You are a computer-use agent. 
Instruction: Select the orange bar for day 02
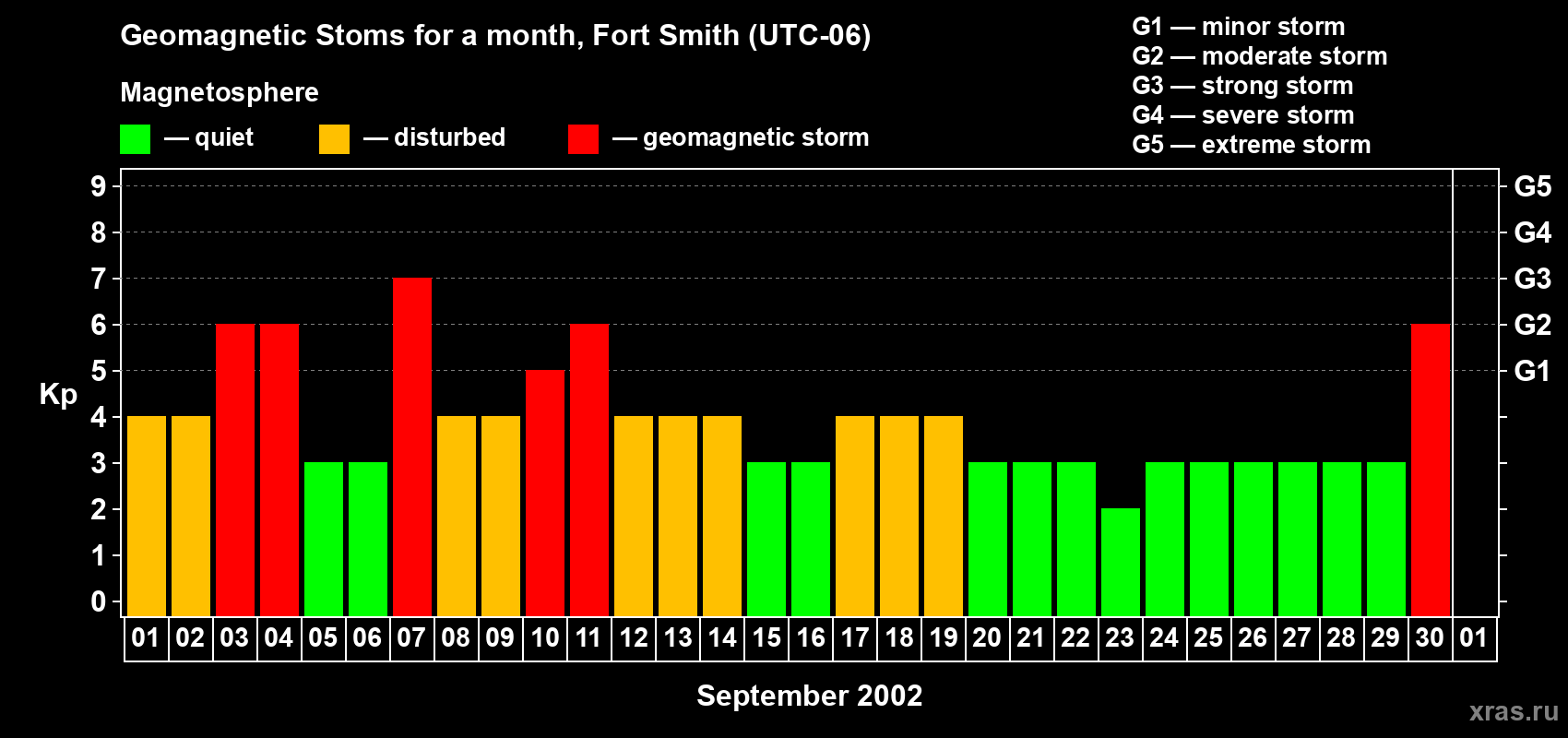coord(191,517)
